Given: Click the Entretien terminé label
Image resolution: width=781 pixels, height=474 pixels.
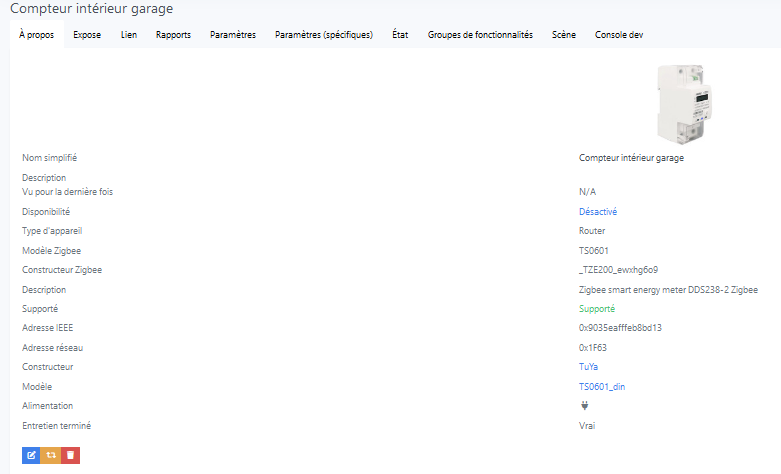Looking at the screenshot, I should pyautogui.click(x=56, y=426).
